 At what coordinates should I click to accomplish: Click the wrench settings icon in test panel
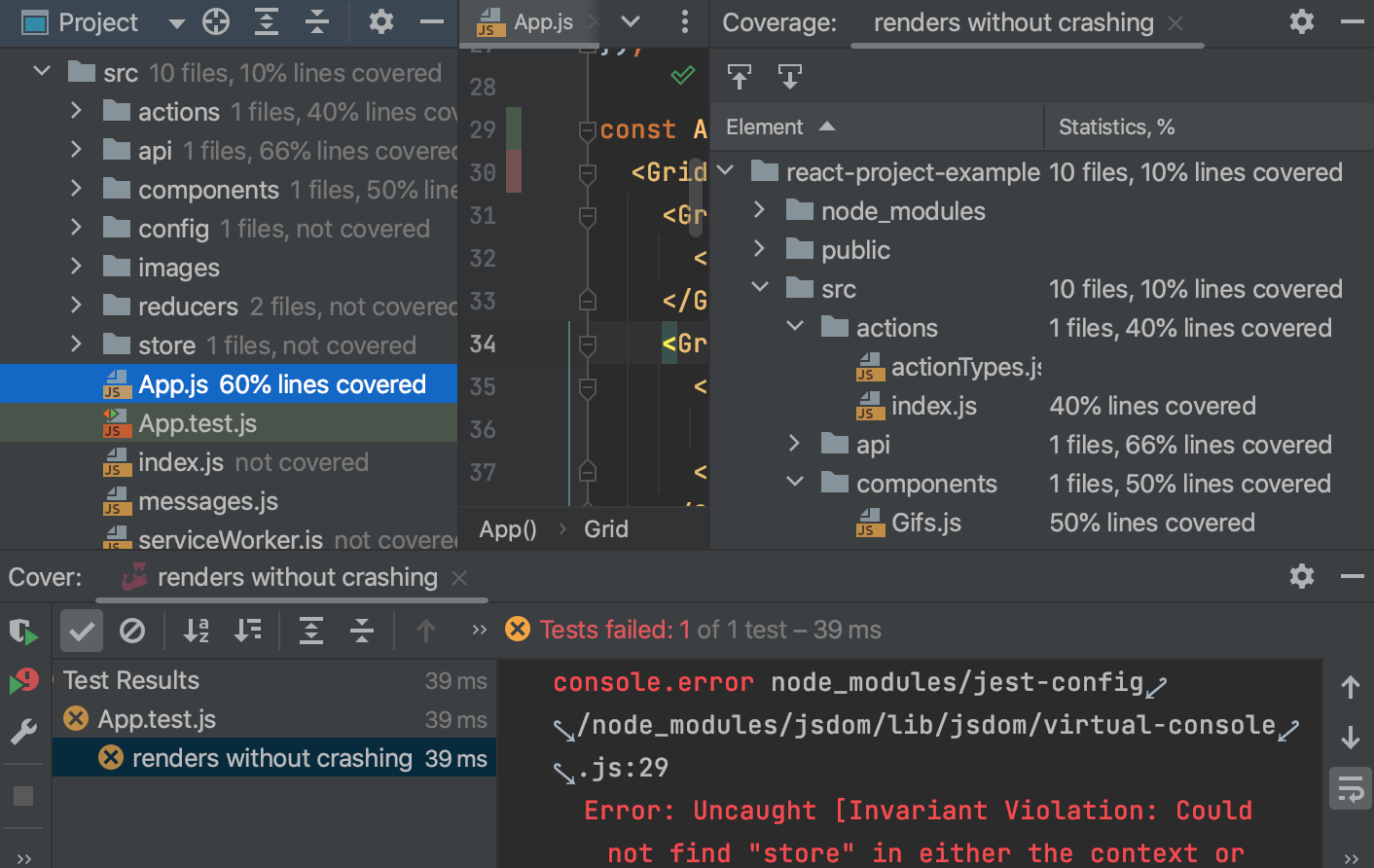click(23, 731)
